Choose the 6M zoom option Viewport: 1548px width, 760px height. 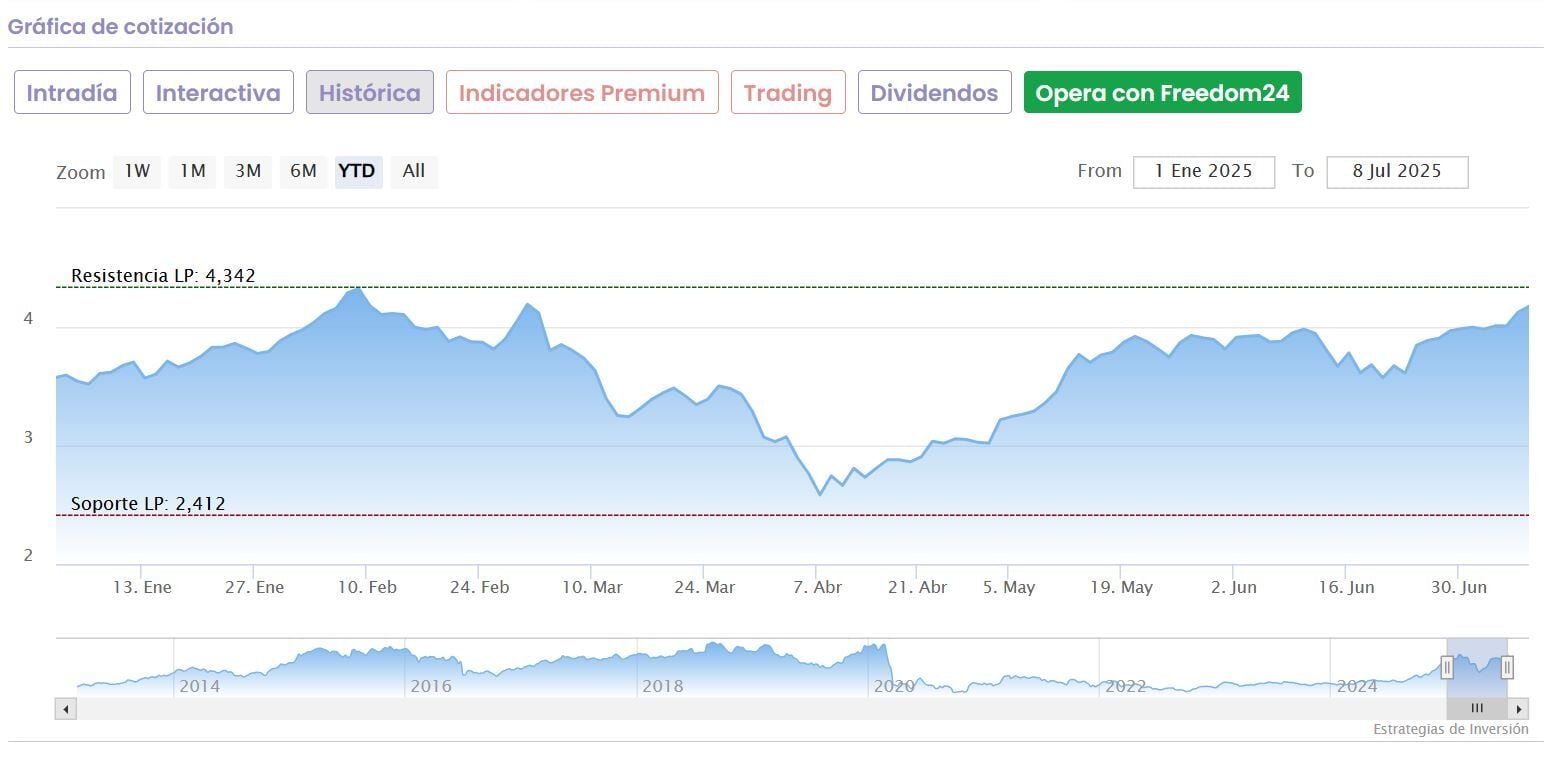pos(303,171)
